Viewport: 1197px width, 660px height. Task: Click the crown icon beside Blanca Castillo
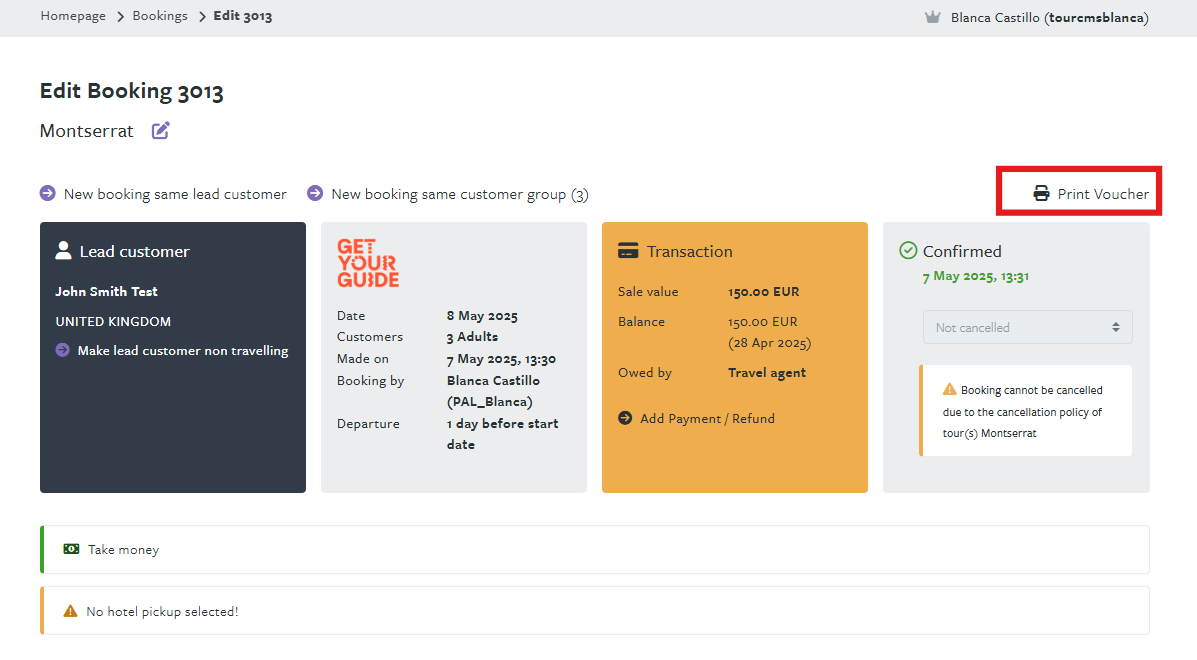(x=932, y=17)
